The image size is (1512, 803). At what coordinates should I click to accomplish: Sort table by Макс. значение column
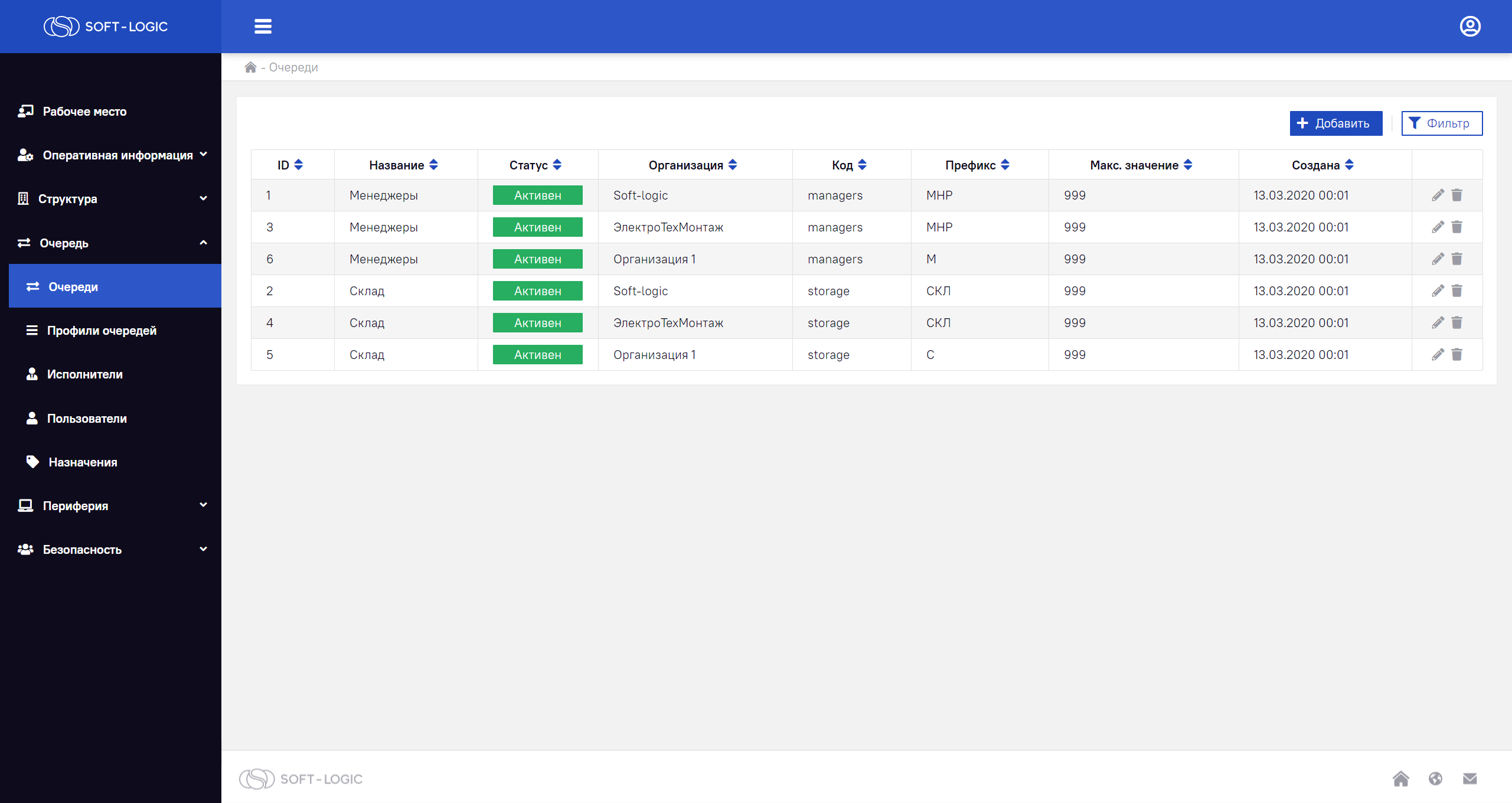point(1188,165)
